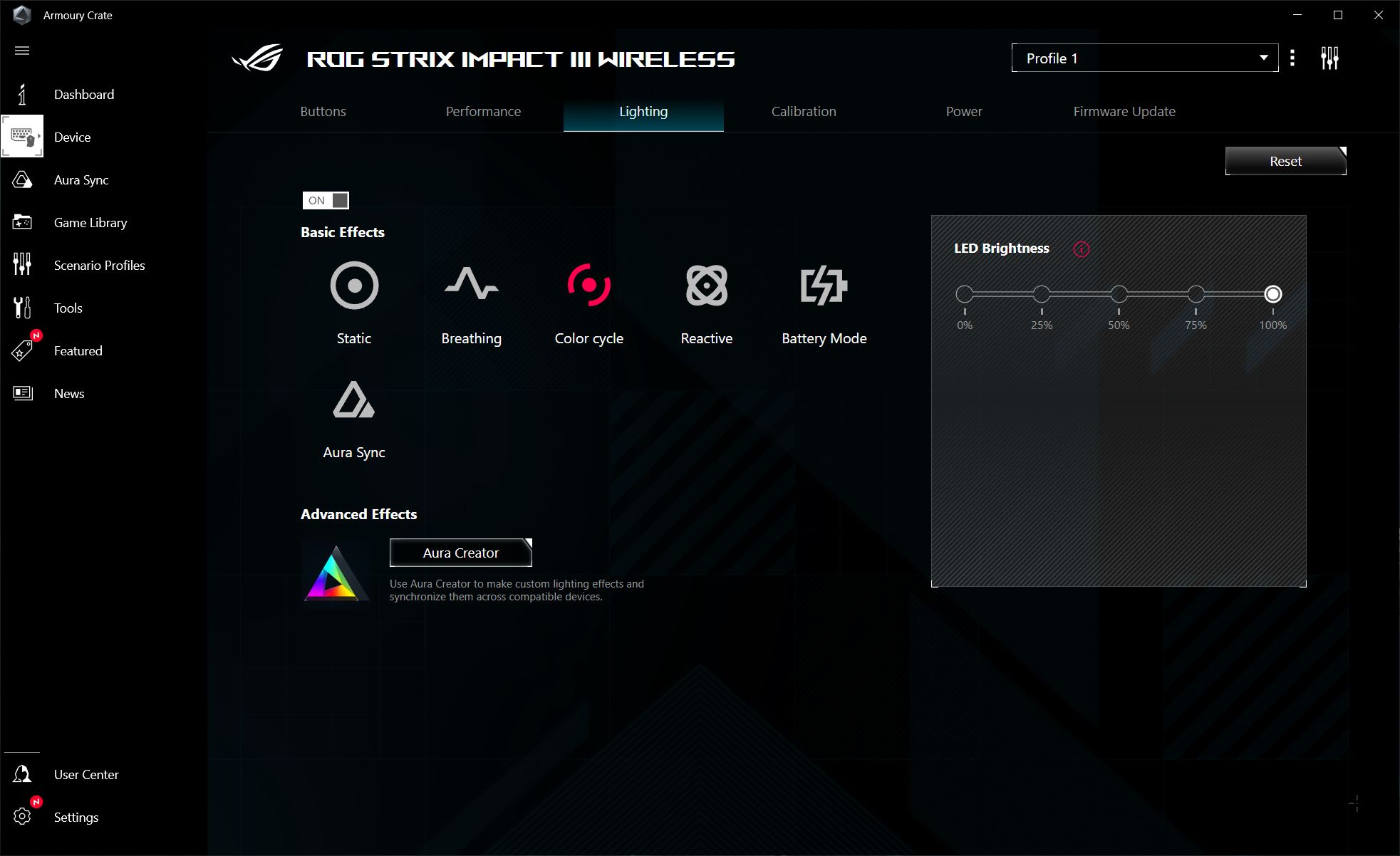Screen dimensions: 1400x856
Task: Open the sliders settings icon near profile
Action: (1329, 58)
